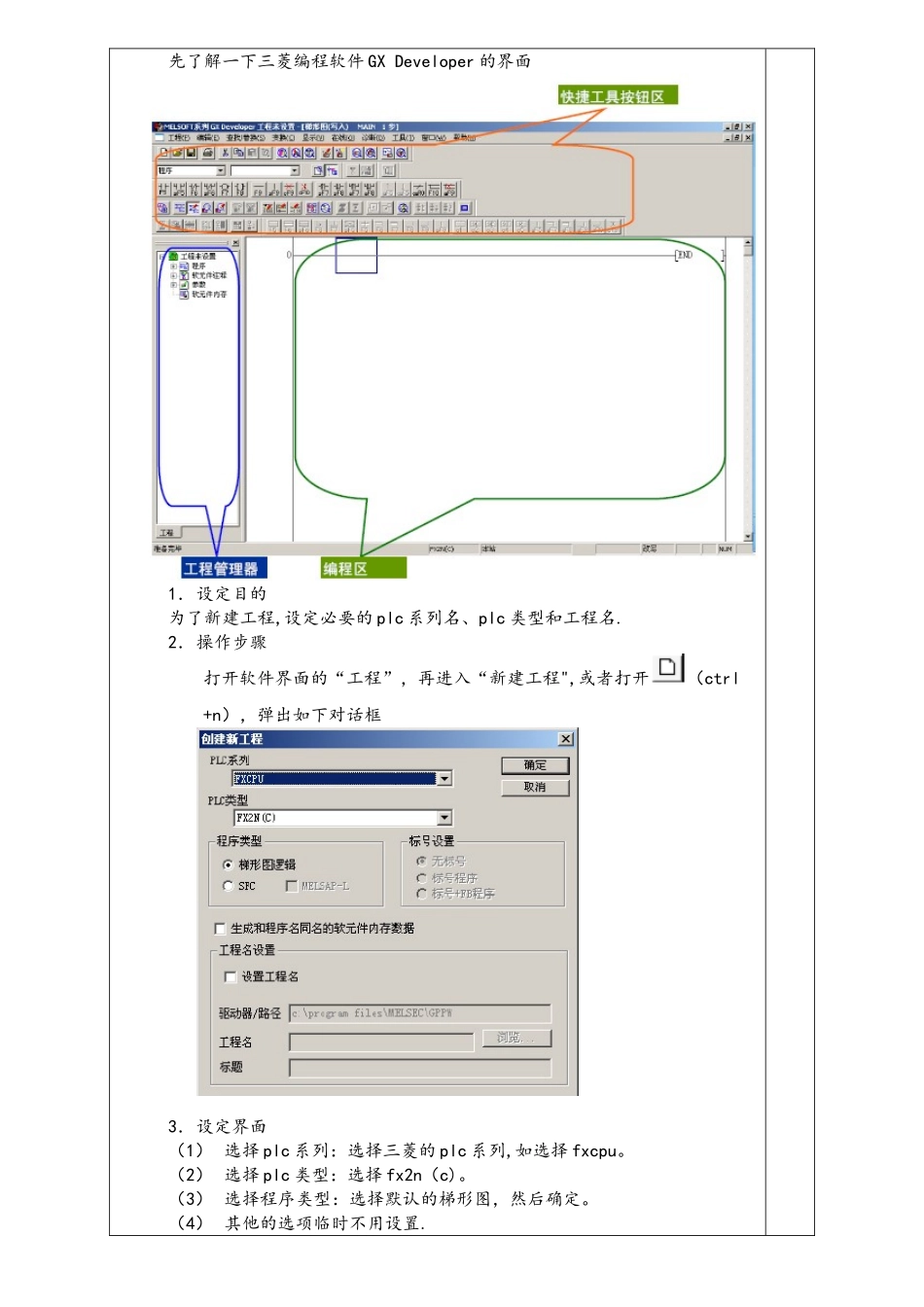Image resolution: width=924 pixels, height=1307 pixels.
Task: Click the 工程名 project name field
Action: point(381,1042)
